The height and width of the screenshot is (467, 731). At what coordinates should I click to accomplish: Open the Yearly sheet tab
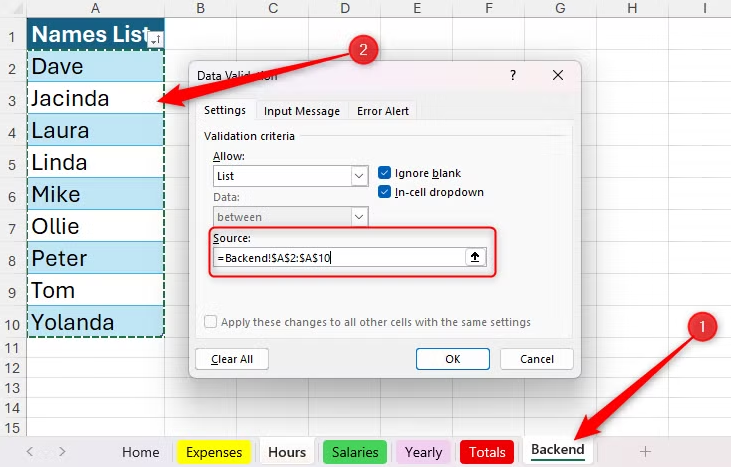423,452
